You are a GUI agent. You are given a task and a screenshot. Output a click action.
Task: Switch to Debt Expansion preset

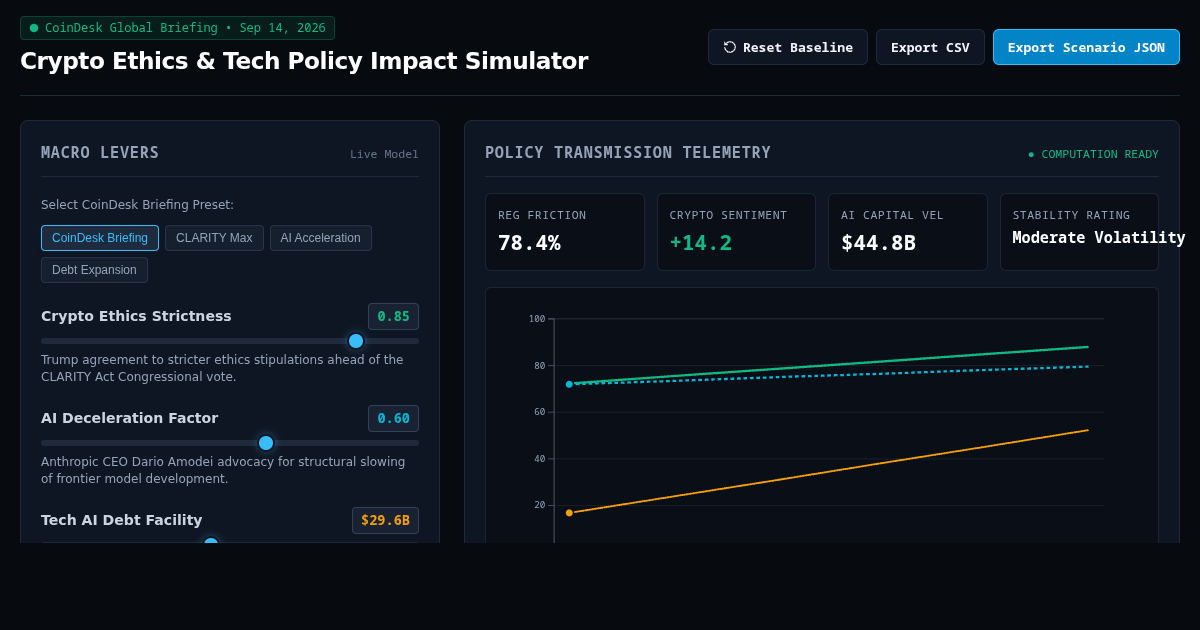[x=94, y=270]
